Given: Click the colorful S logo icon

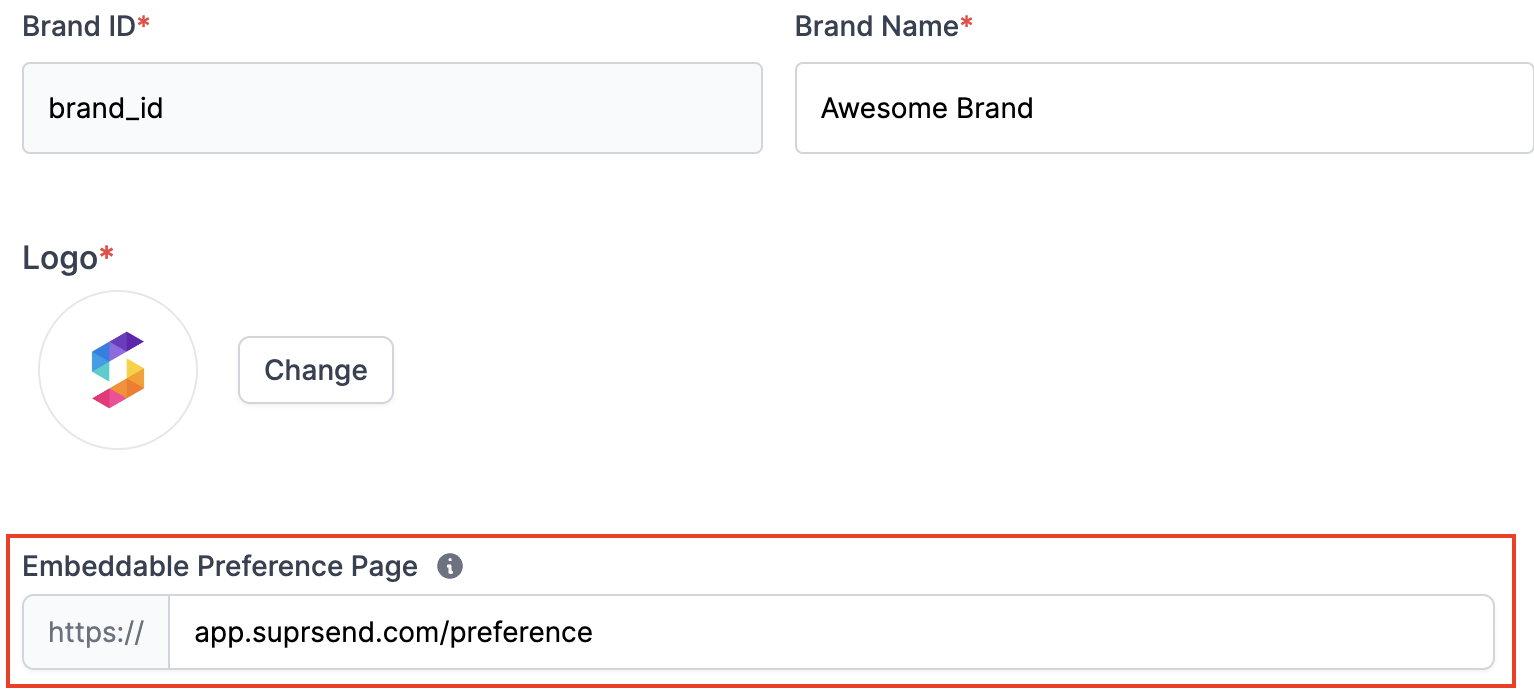Looking at the screenshot, I should coord(118,370).
